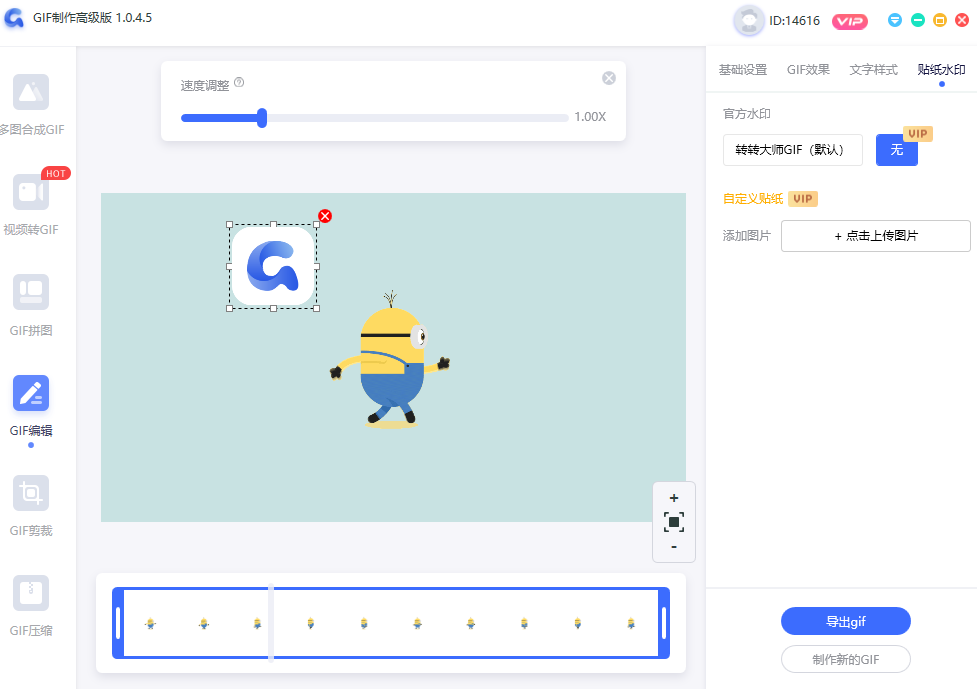The height and width of the screenshot is (689, 977).
Task: Click the app logo in title bar
Action: point(14,18)
